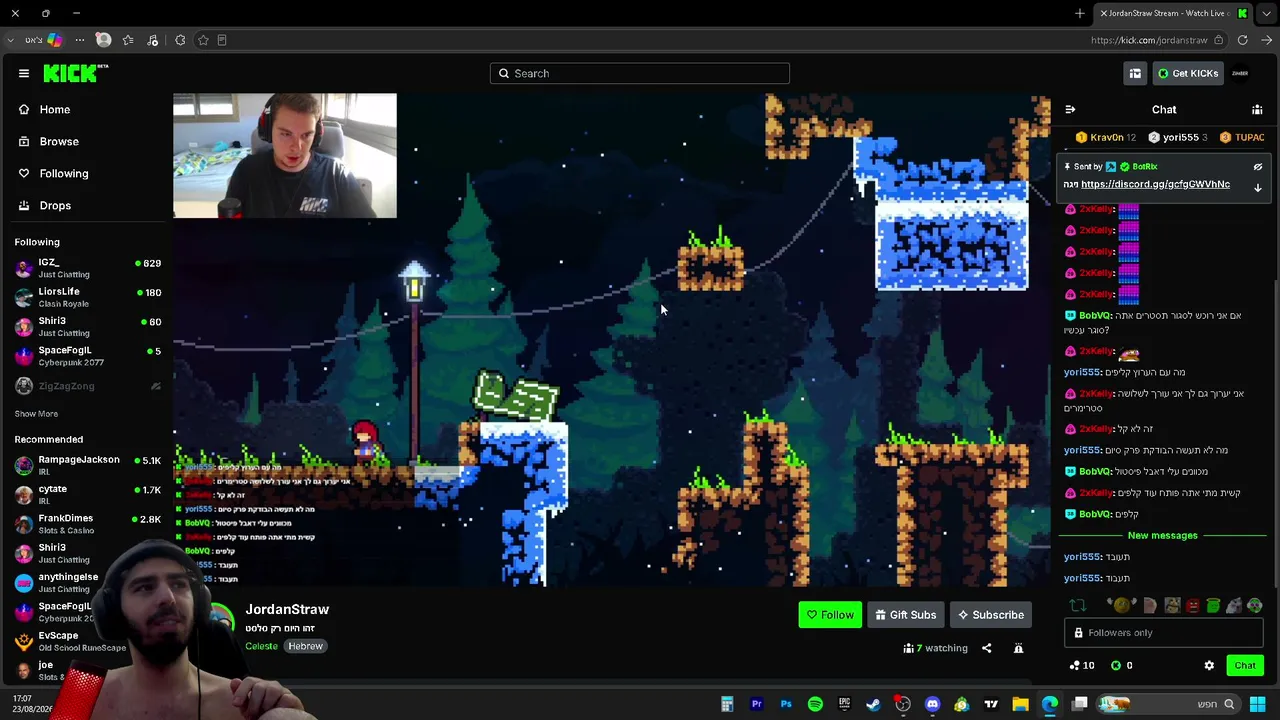Open the user profile avatar menu
1280x720 pixels.
pyautogui.click(x=1240, y=73)
